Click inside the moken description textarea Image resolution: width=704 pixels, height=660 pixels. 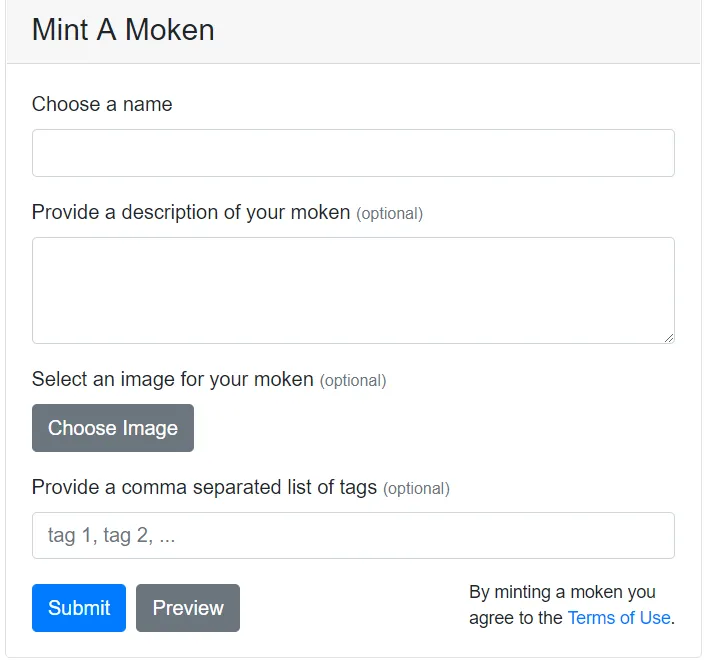tap(353, 290)
